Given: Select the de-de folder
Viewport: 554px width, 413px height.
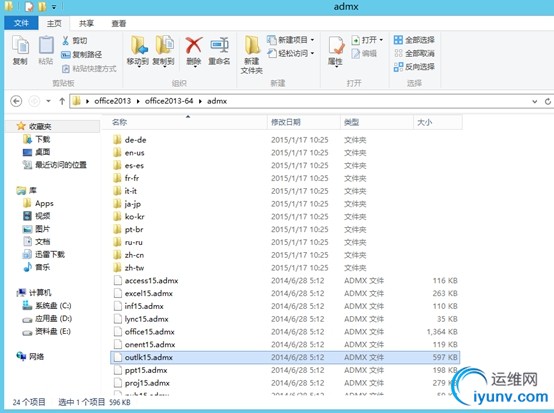Looking at the screenshot, I should 135,140.
